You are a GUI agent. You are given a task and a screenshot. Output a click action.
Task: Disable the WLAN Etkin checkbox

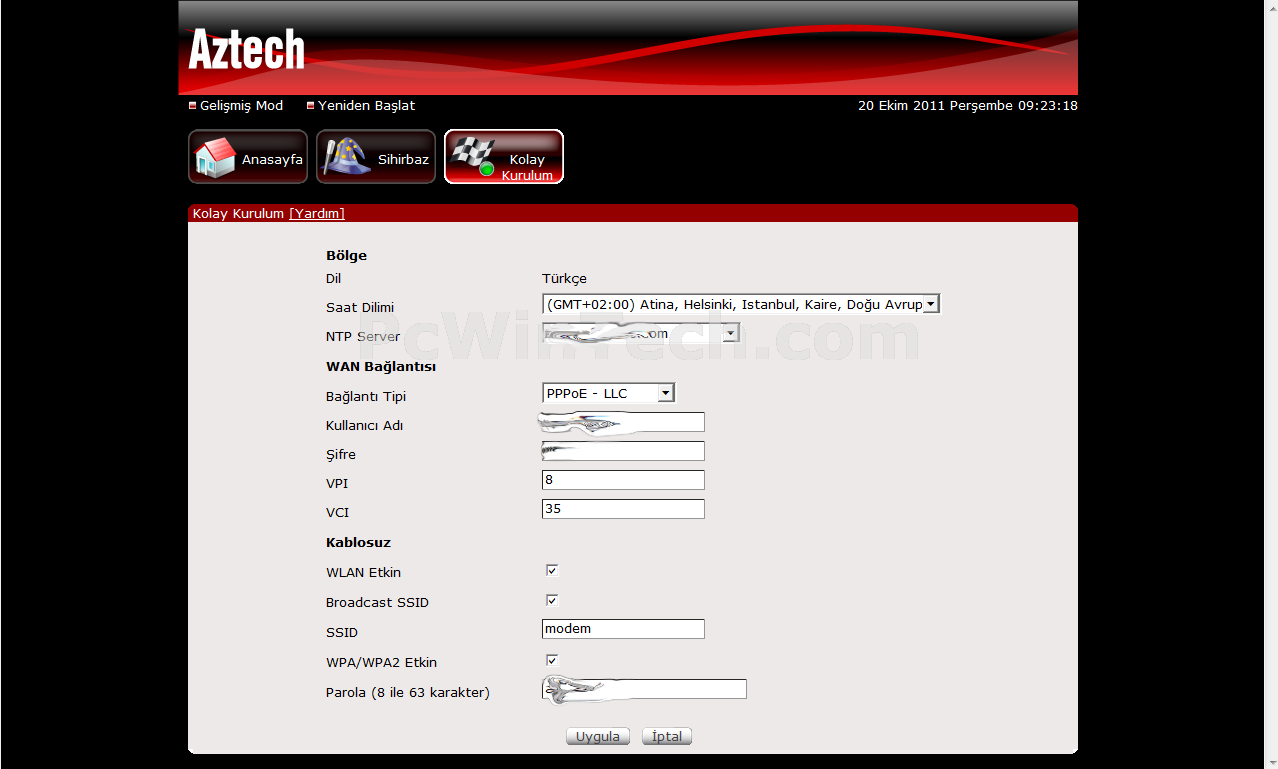(551, 571)
